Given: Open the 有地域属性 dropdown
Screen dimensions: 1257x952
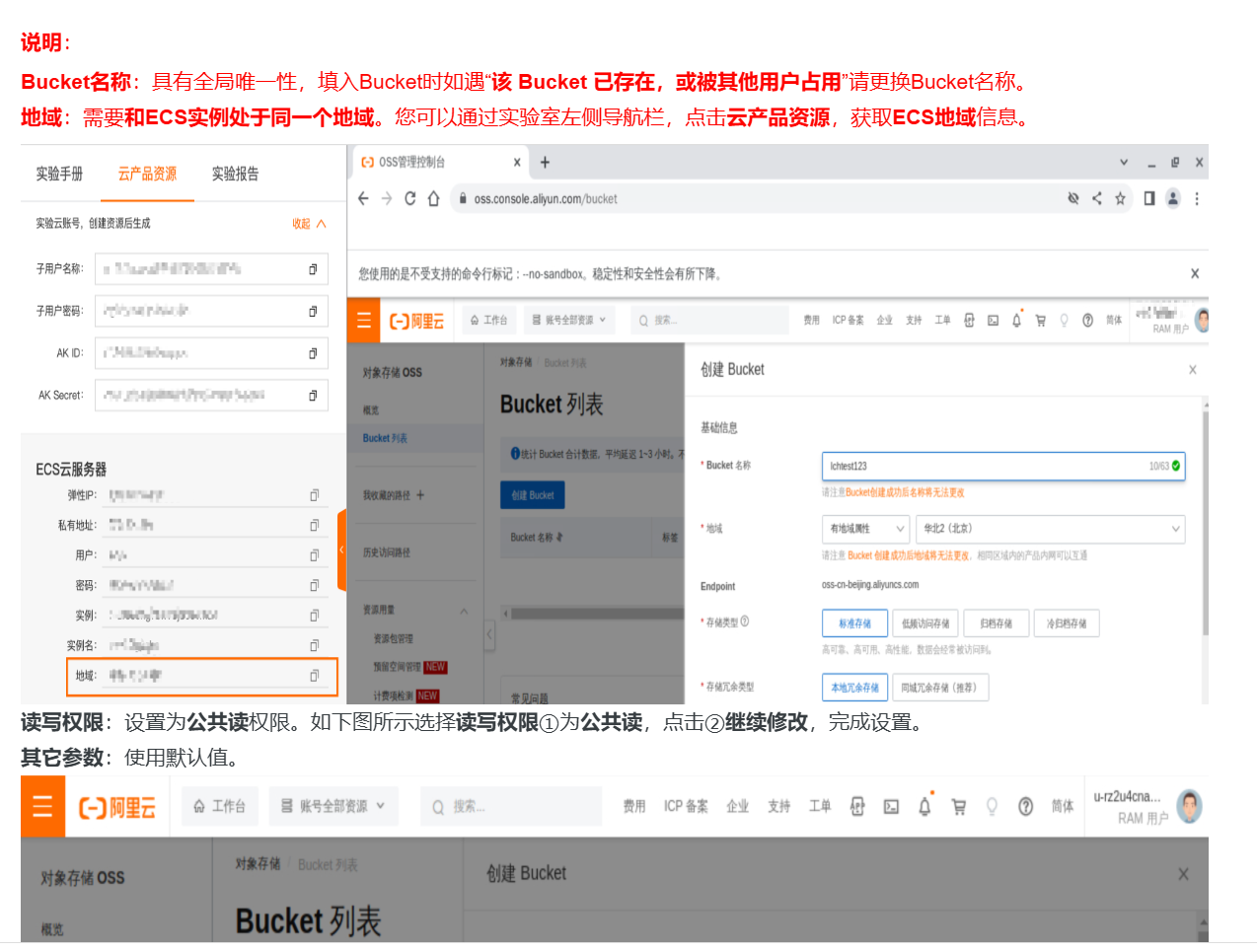Looking at the screenshot, I should (866, 529).
